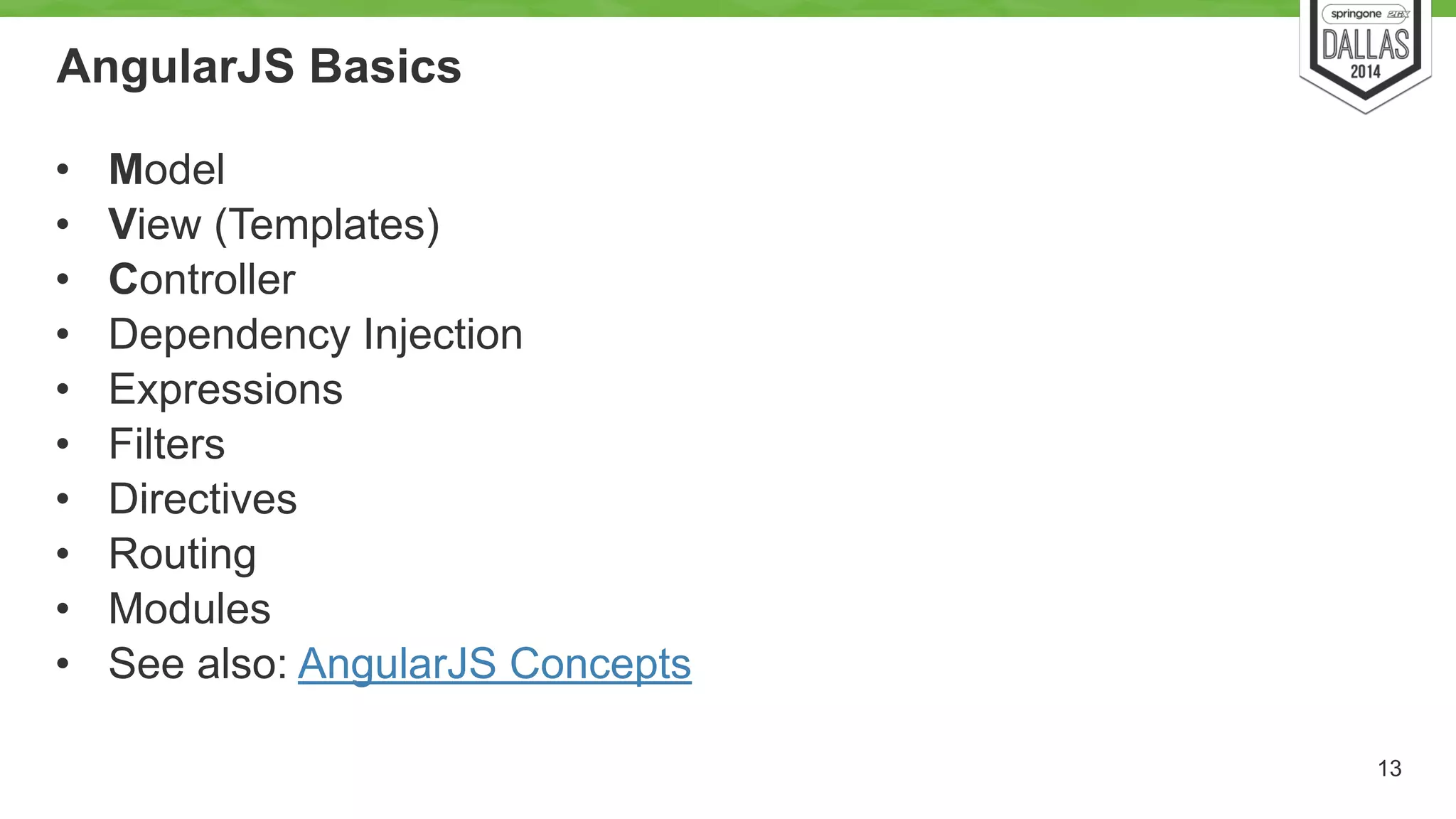Select the AngularJS Basics slide title
Viewport: 1456px width, 819px height.
[259, 67]
